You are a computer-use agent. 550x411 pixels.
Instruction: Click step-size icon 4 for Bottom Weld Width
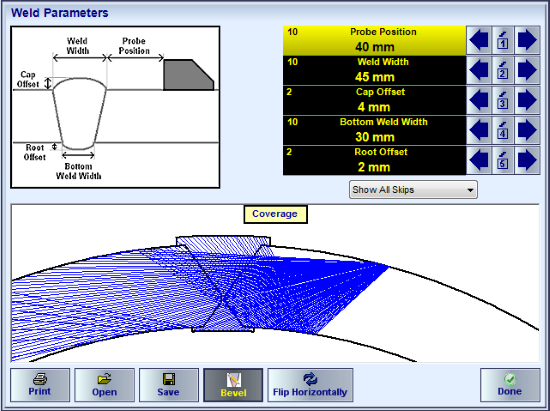(x=503, y=130)
